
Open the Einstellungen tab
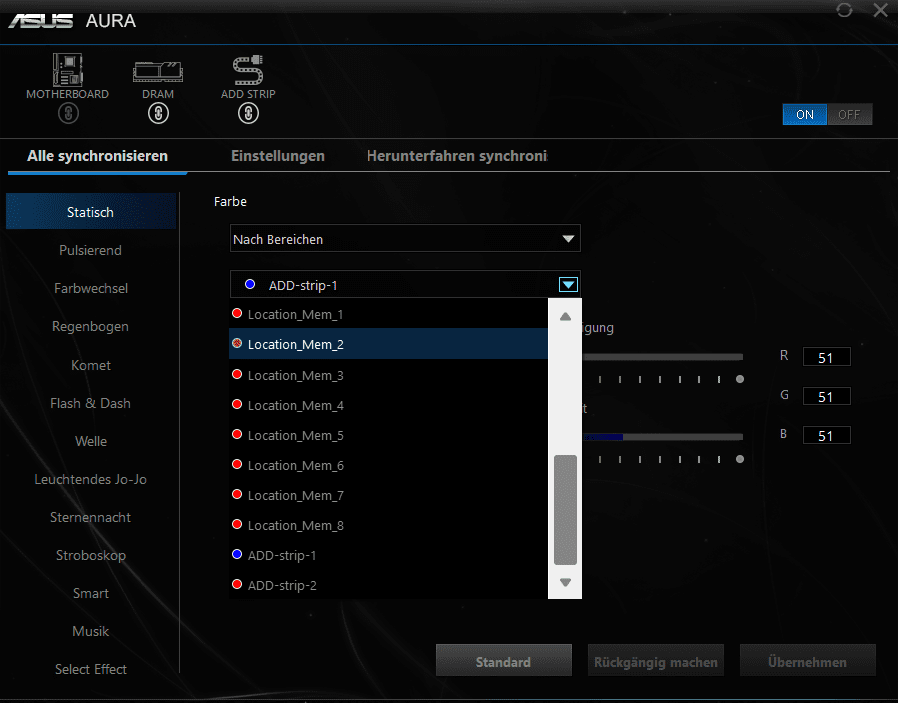(278, 156)
